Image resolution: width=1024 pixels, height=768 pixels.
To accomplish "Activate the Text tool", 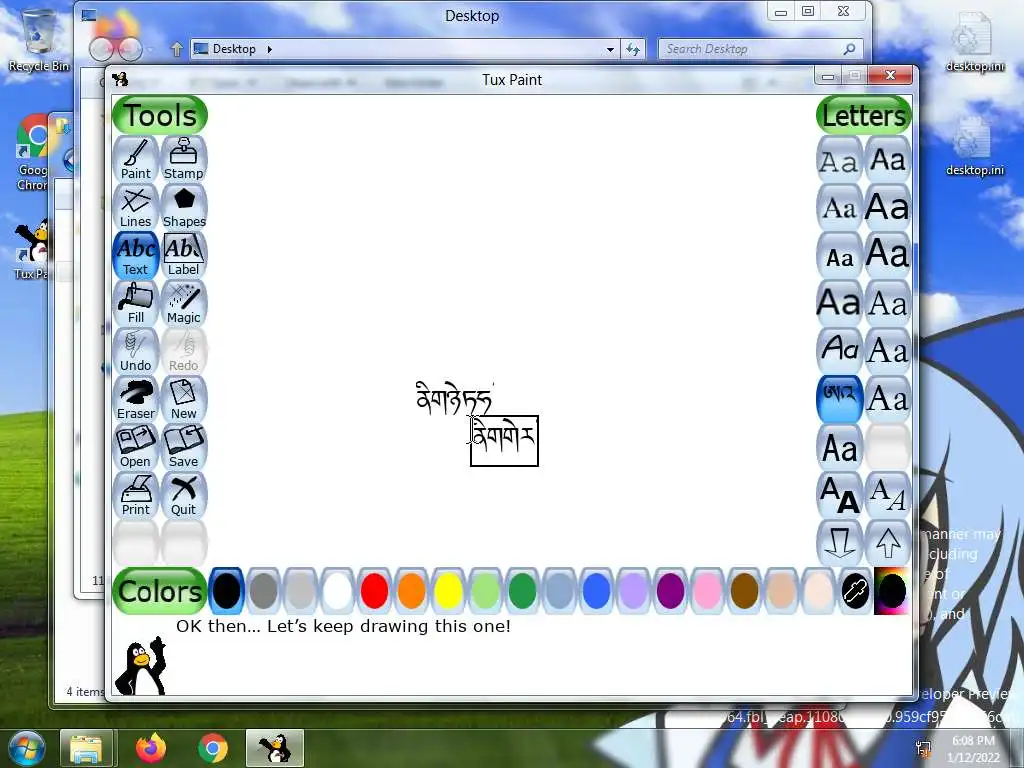I will [x=136, y=255].
